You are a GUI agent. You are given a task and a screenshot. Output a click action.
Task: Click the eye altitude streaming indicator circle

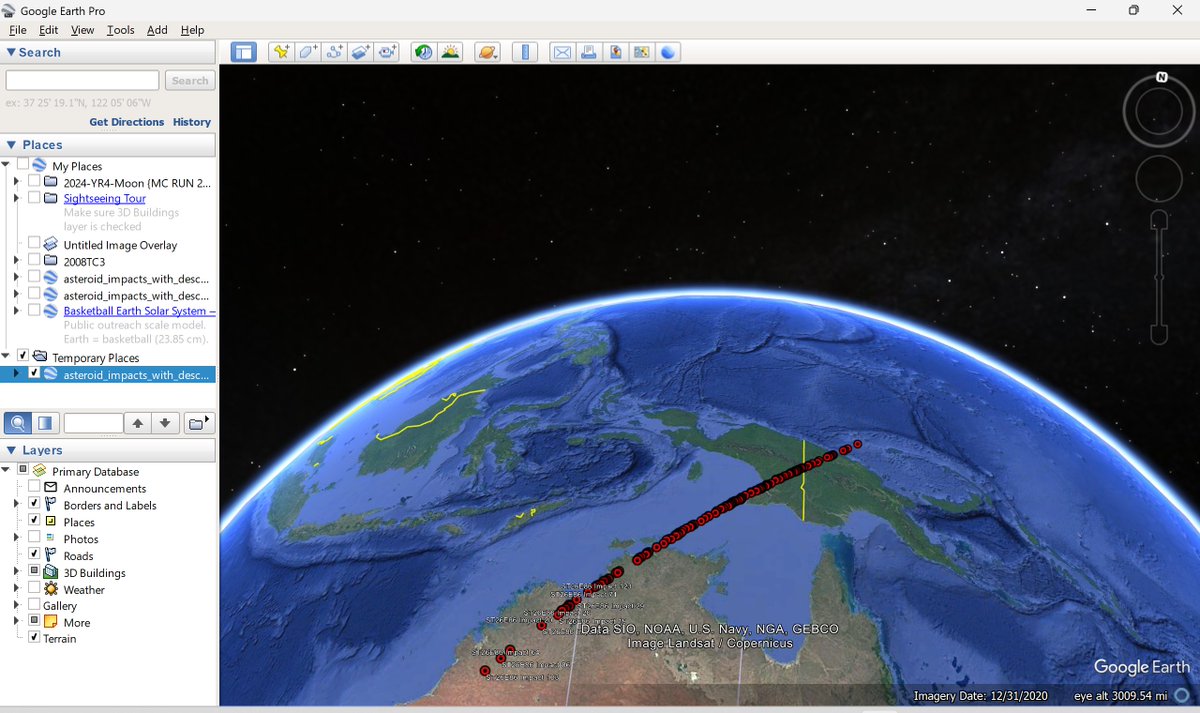[1181, 696]
